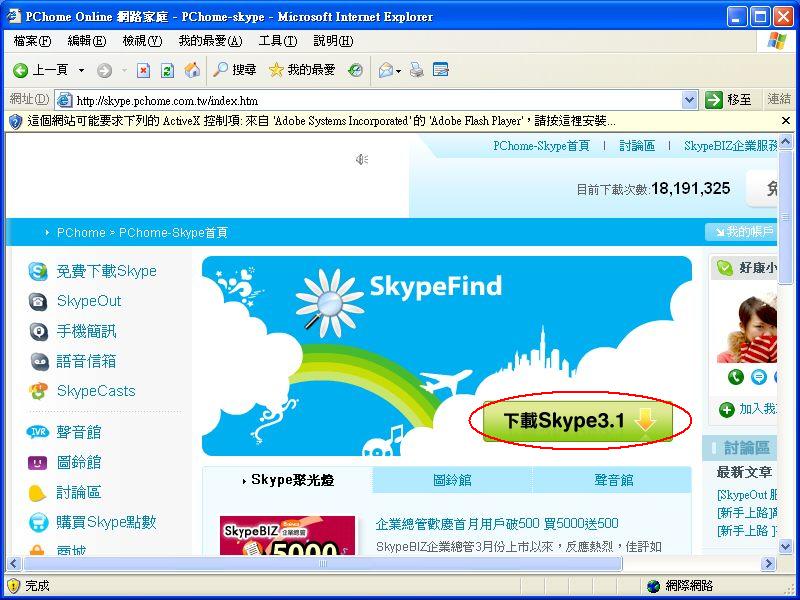Click the Mail envelope toolbar icon
The width and height of the screenshot is (800, 600).
point(386,70)
